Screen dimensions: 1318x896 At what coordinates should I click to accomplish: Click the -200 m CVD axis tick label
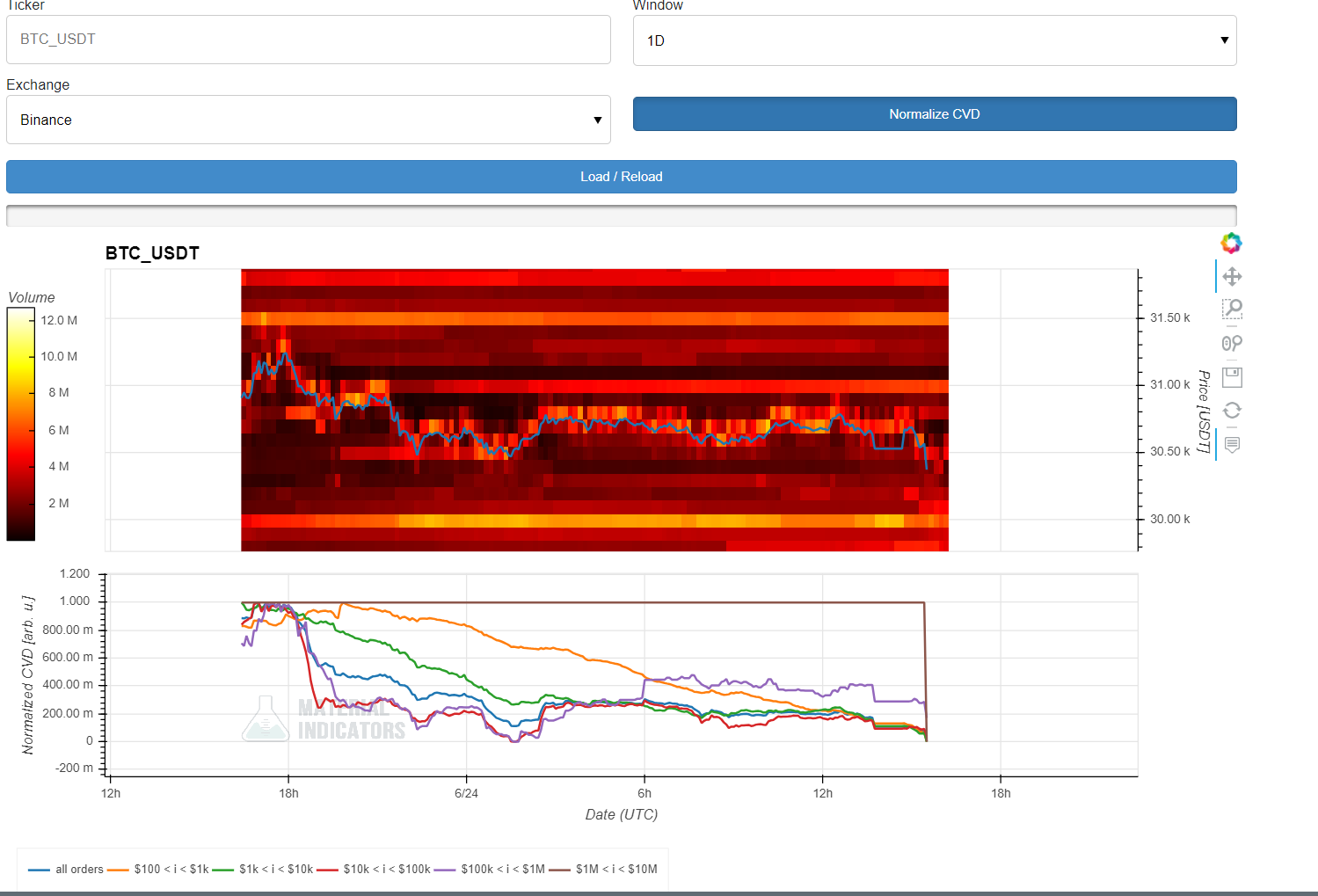(75, 768)
